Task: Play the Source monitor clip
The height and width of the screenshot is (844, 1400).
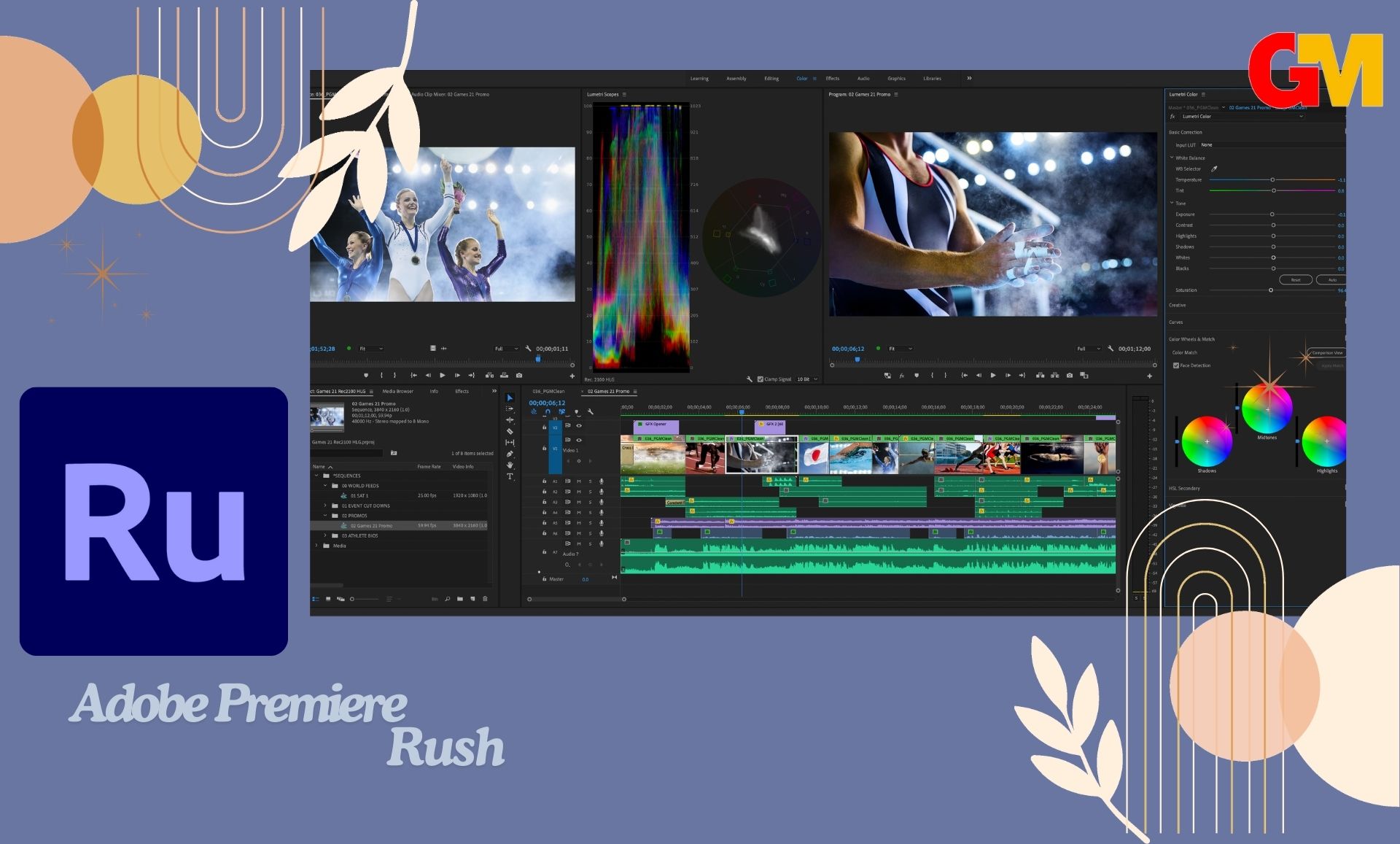Action: [x=442, y=376]
